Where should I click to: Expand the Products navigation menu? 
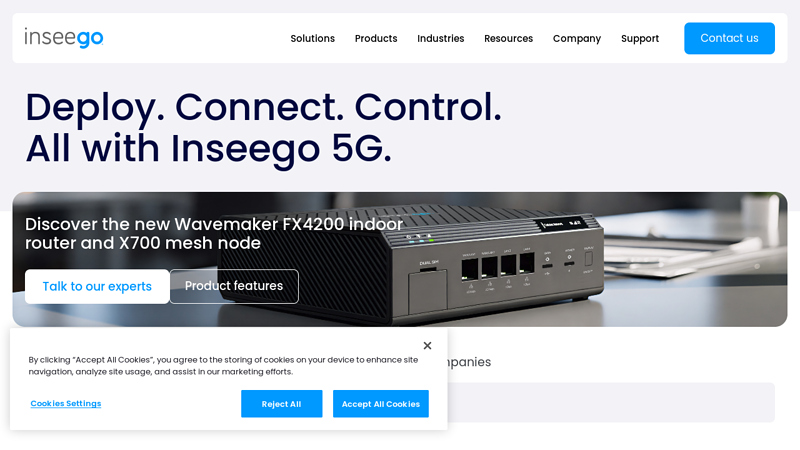coord(376,38)
